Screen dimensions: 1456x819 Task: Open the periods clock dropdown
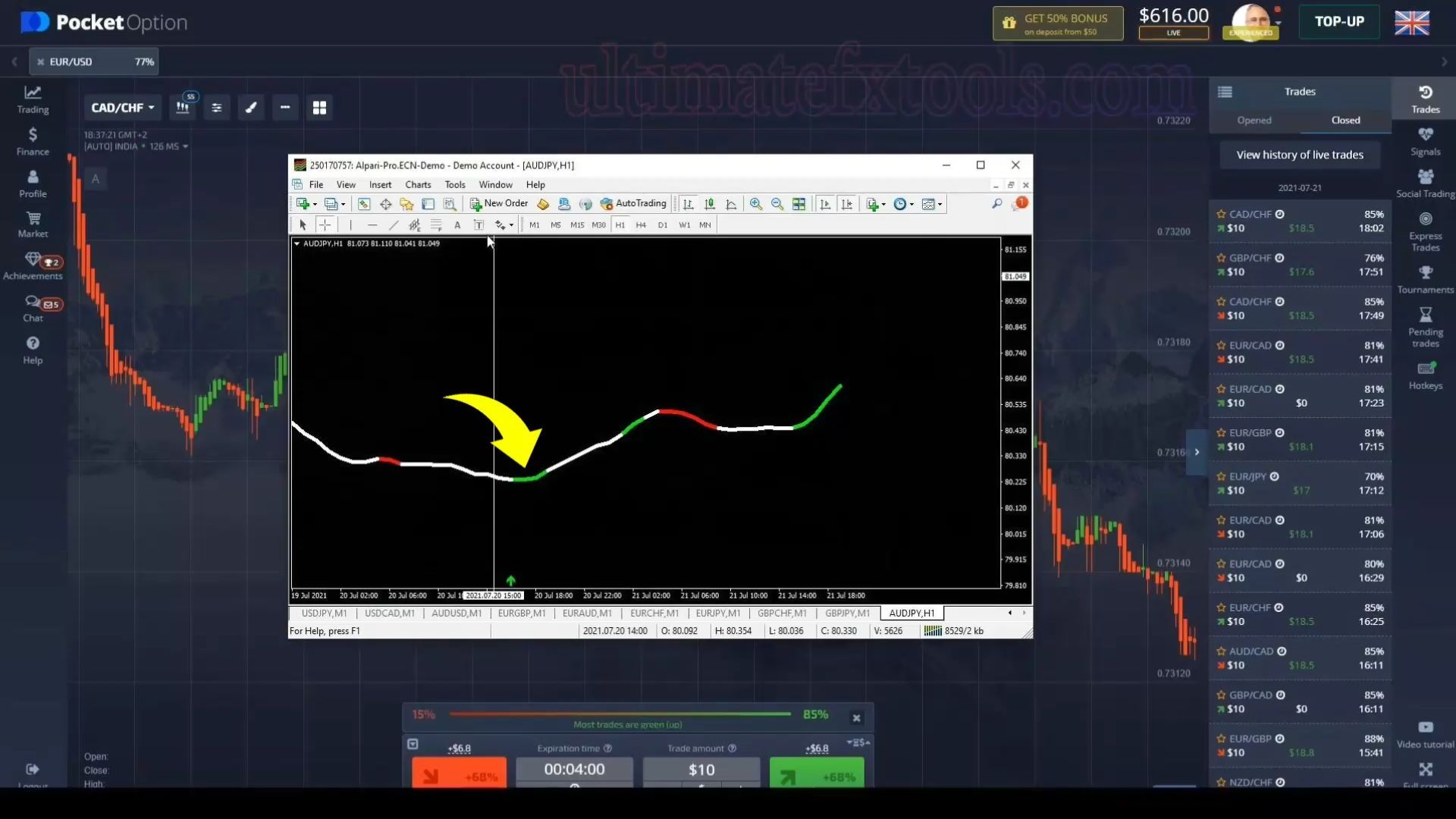point(904,204)
